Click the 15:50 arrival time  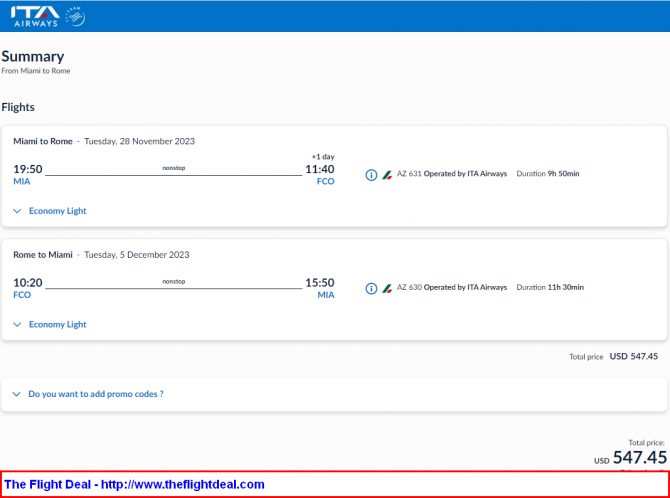point(320,283)
